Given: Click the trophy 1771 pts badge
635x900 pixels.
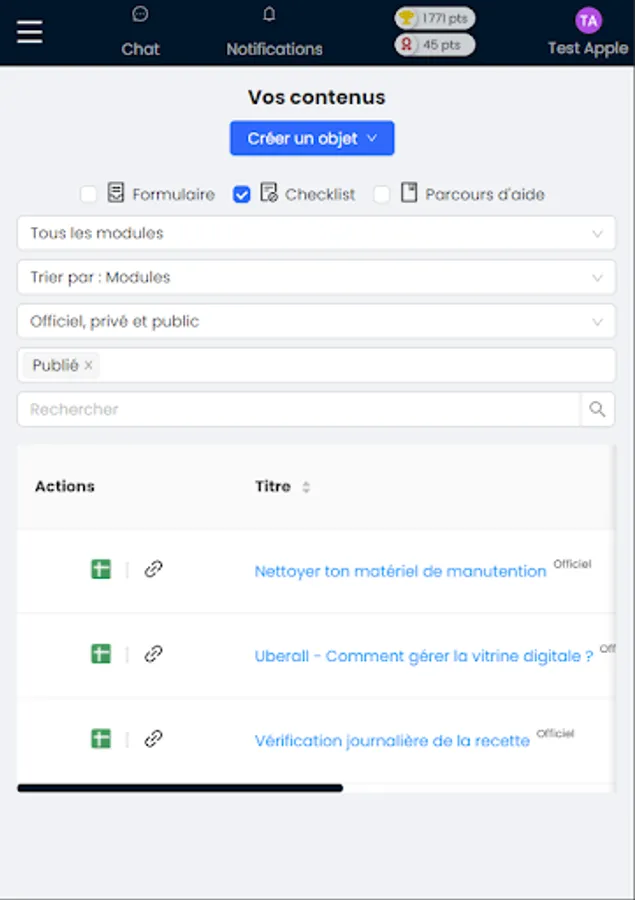Looking at the screenshot, I should (x=435, y=18).
